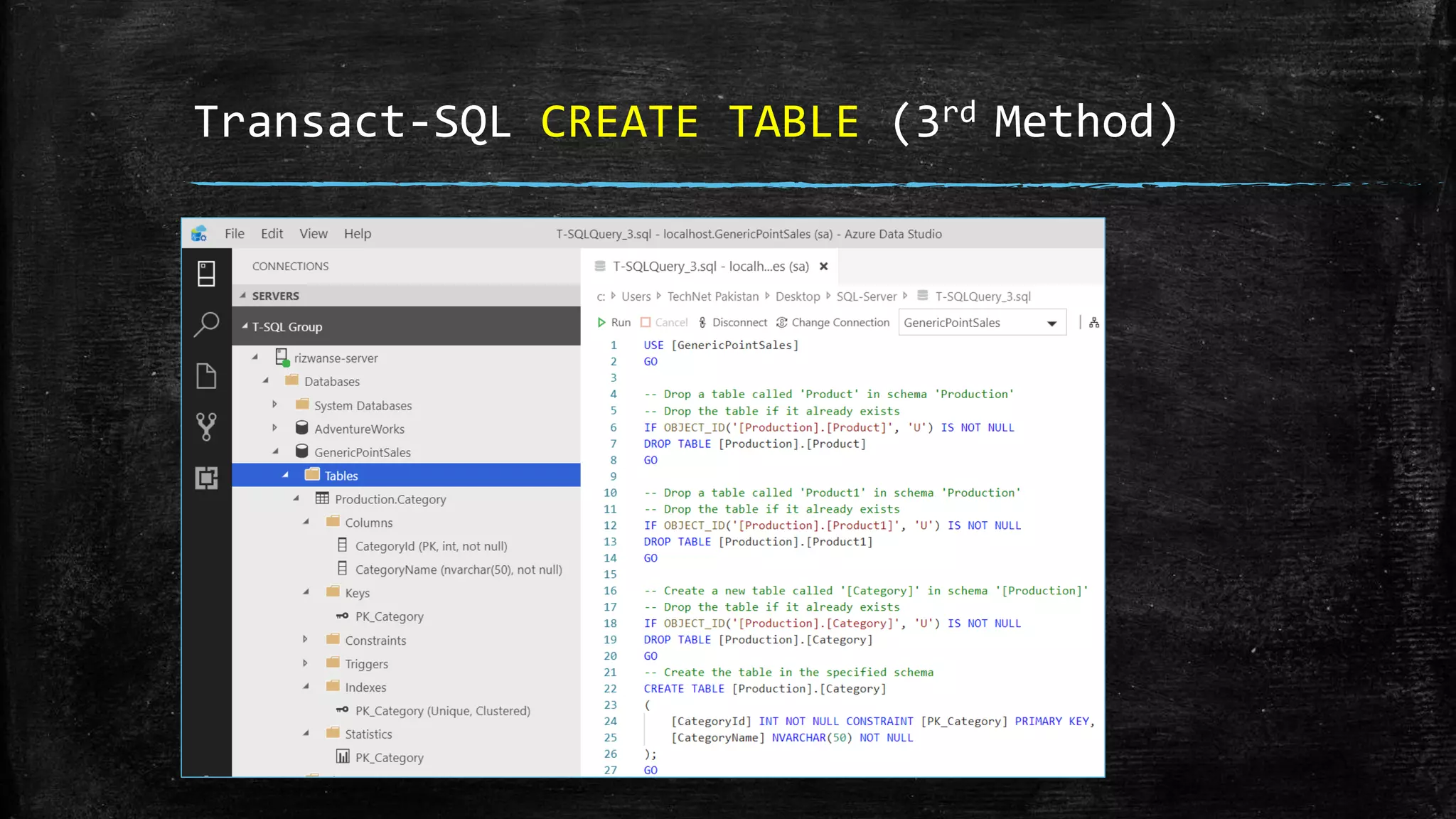Open the View menu

tap(314, 234)
